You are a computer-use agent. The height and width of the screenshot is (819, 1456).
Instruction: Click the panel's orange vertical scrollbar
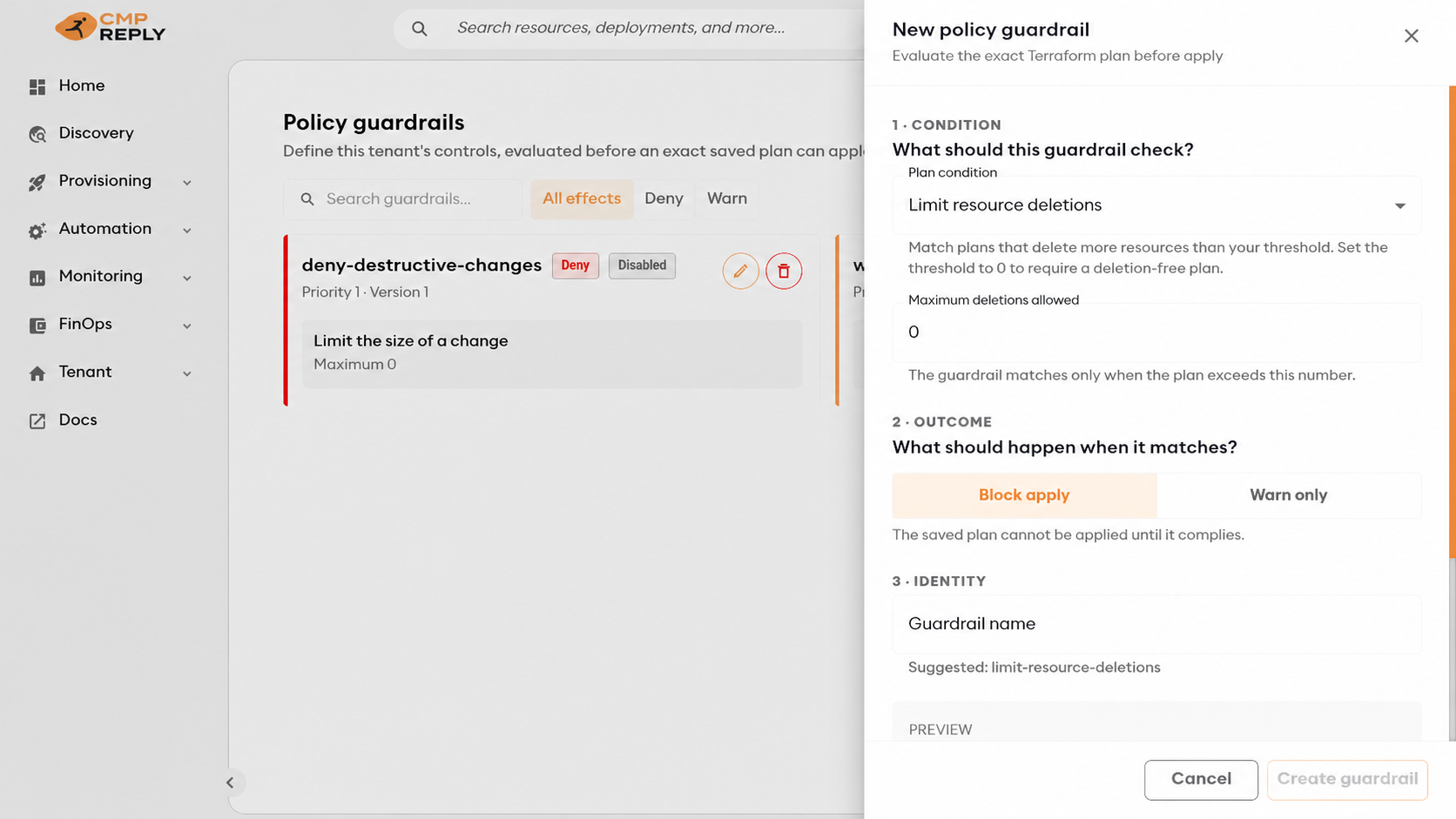tap(1452, 322)
